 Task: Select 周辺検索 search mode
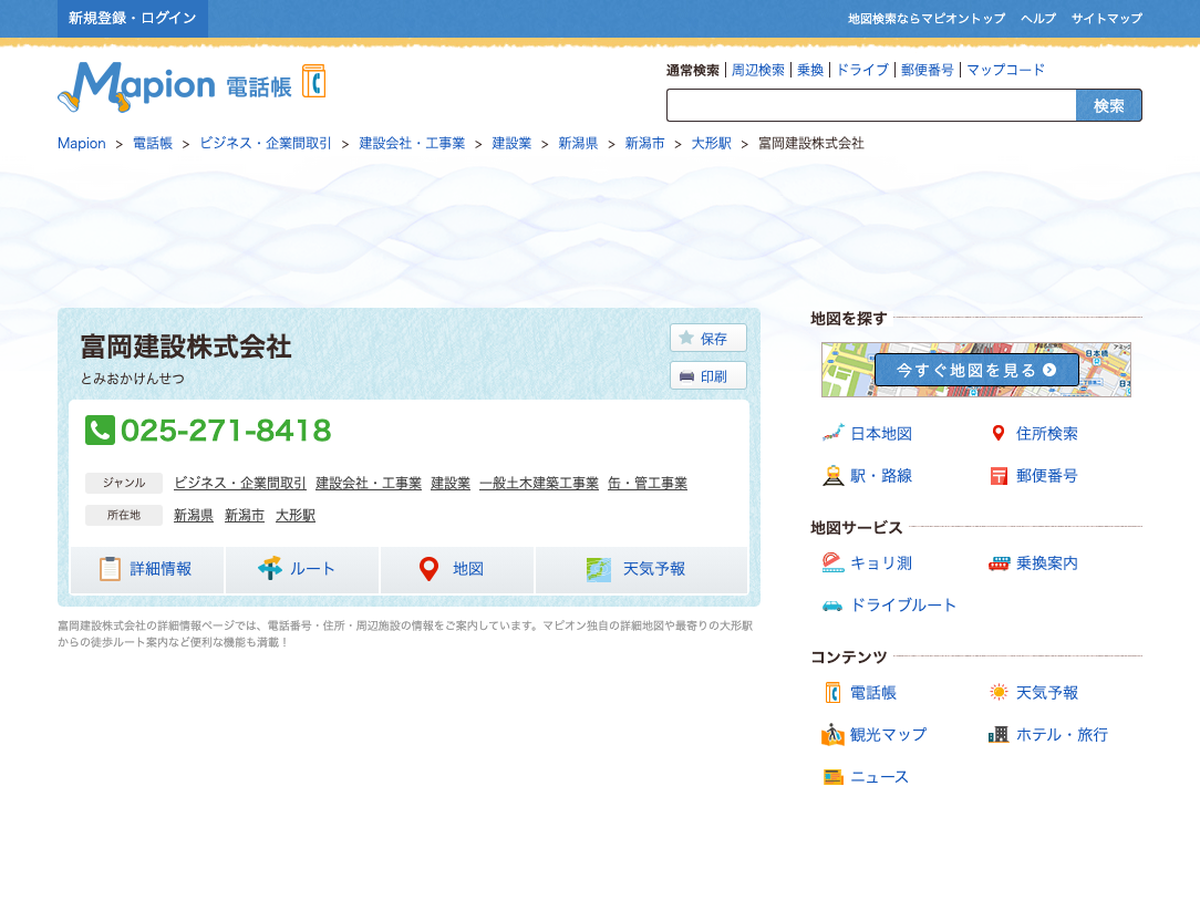[757, 70]
